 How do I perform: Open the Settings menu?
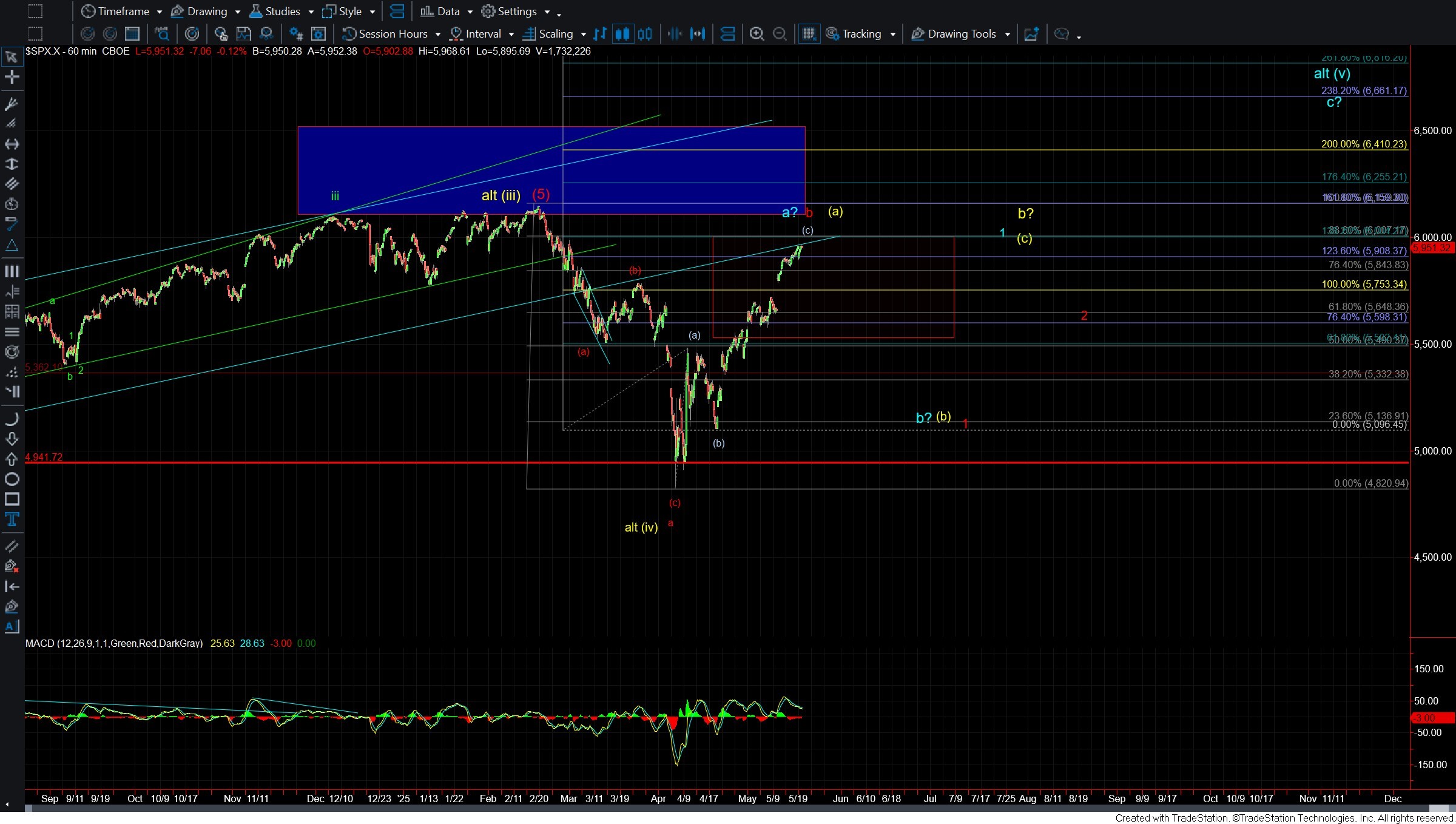[x=509, y=12]
